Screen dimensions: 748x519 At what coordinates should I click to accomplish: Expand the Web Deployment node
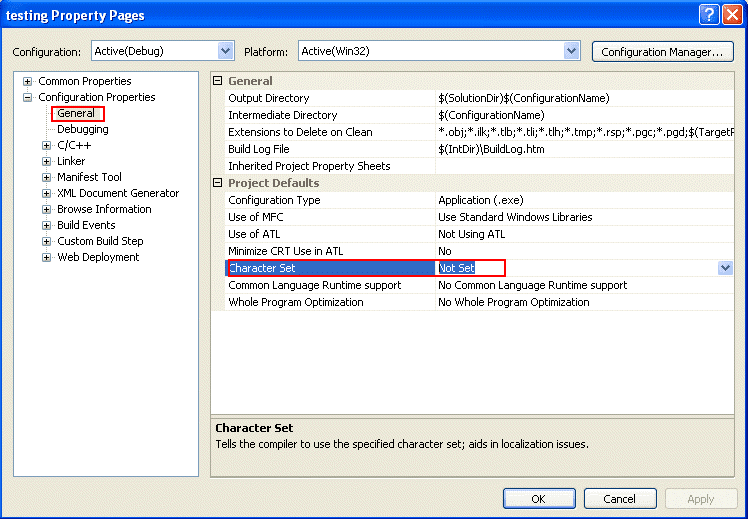click(x=46, y=258)
